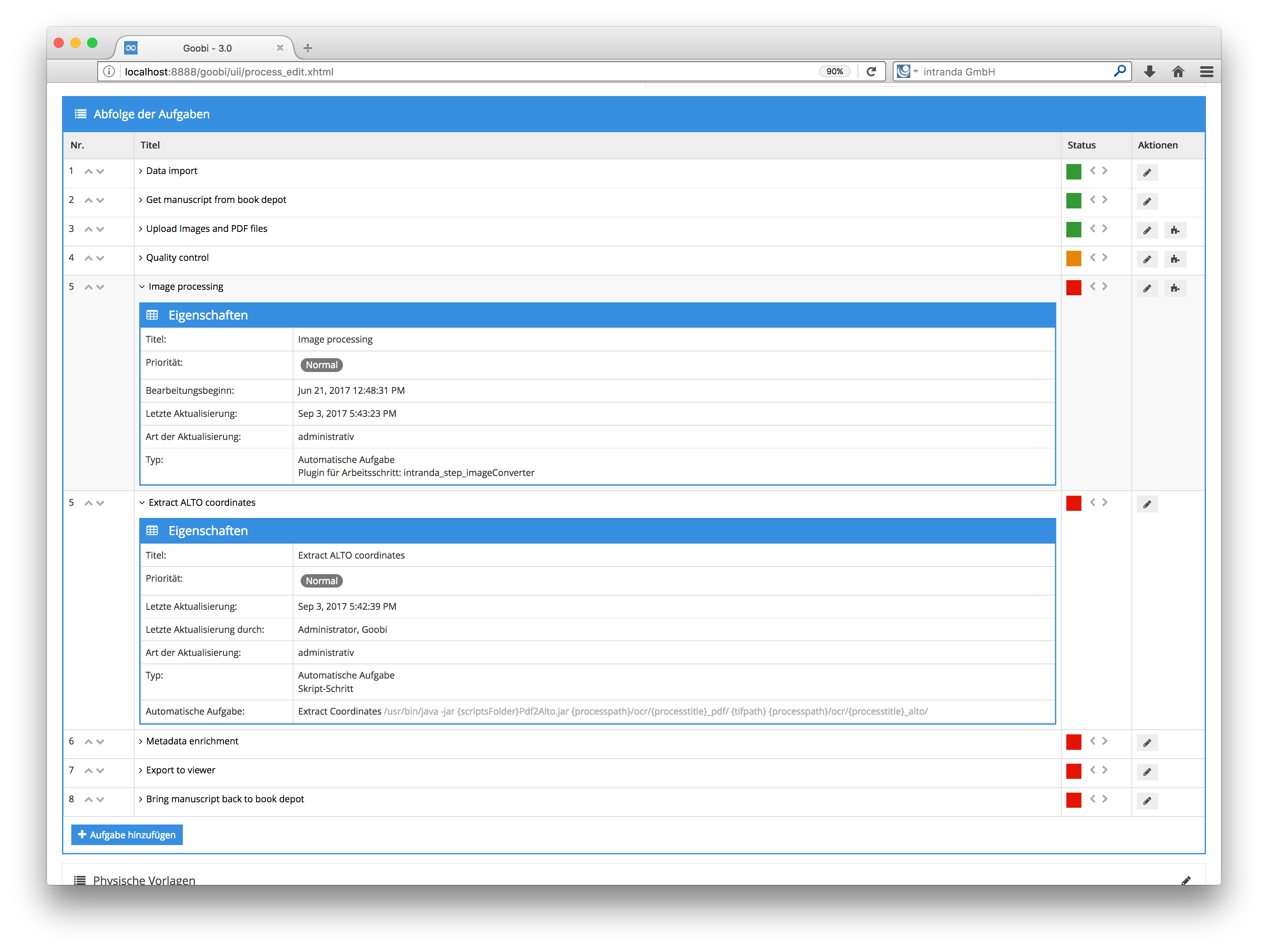Edit Physische Vorlagen with pencil icon
Viewport: 1268px width, 952px height.
pyautogui.click(x=1186, y=880)
